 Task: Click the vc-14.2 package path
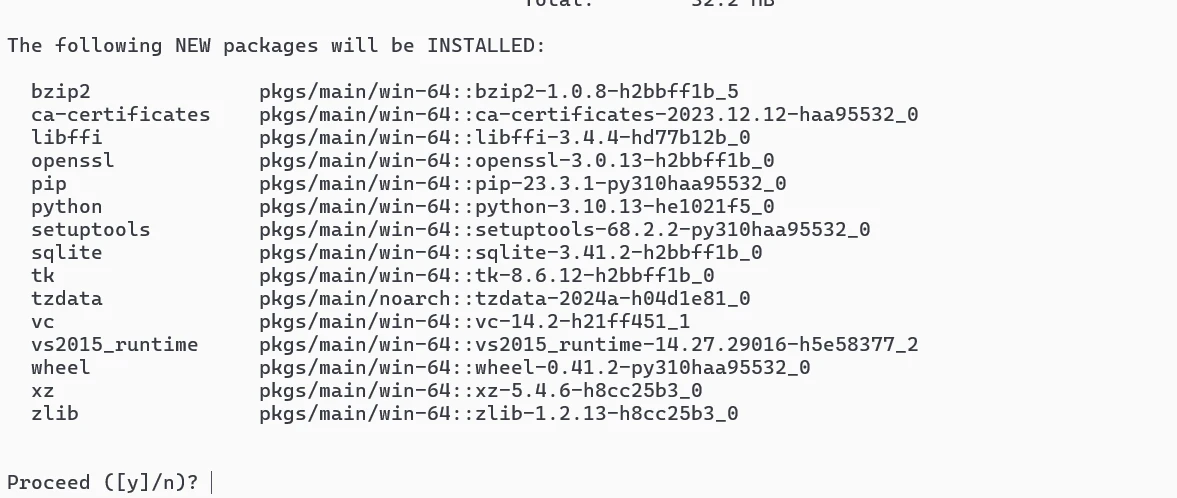[x=474, y=322]
